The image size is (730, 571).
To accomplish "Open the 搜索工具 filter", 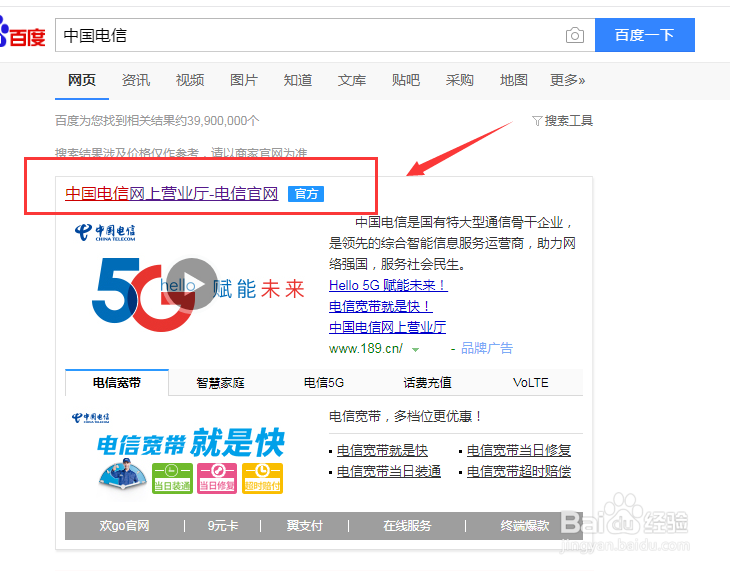I will pos(562,121).
